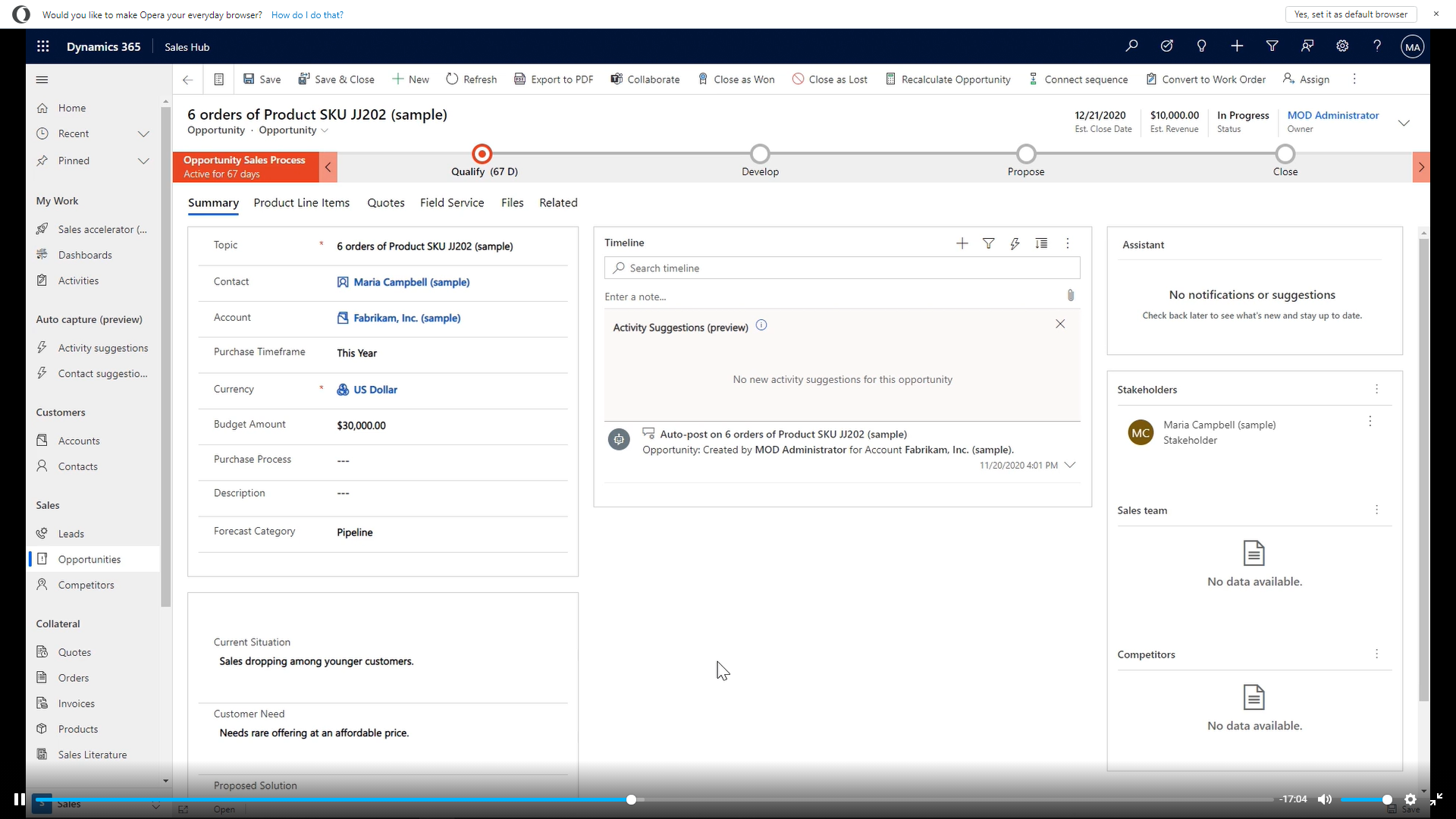Image resolution: width=1456 pixels, height=819 pixels.
Task: Open the timeline filter funnel
Action: click(989, 243)
